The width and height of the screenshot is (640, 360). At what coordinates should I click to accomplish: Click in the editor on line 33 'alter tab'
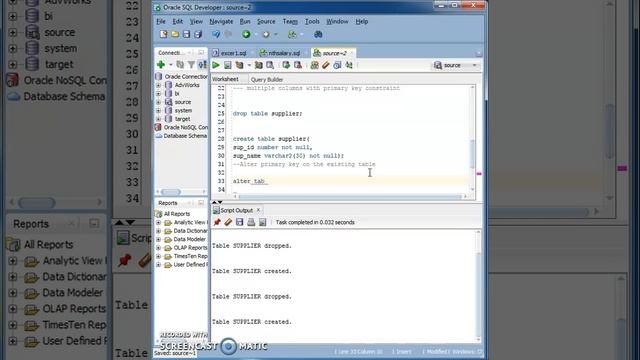(x=249, y=181)
